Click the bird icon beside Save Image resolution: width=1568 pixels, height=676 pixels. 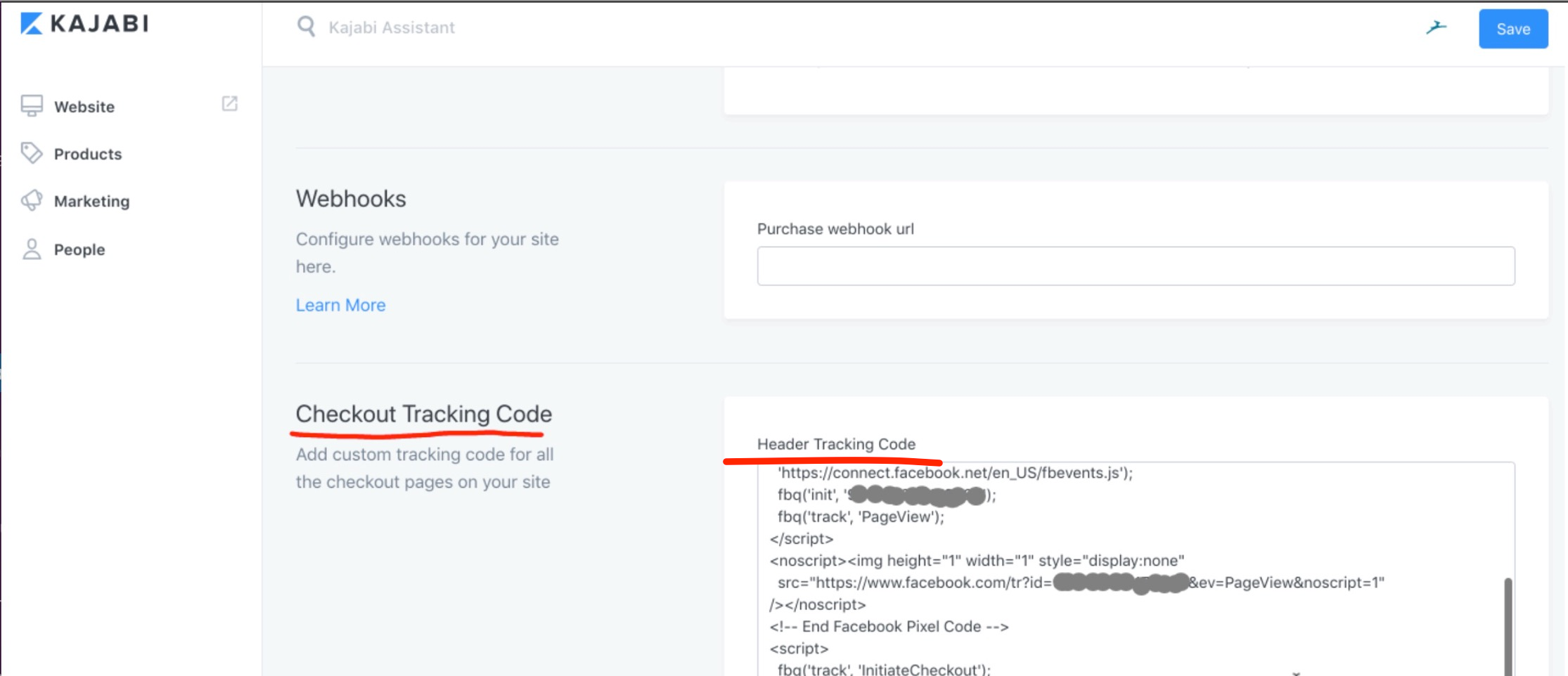coord(1436,27)
